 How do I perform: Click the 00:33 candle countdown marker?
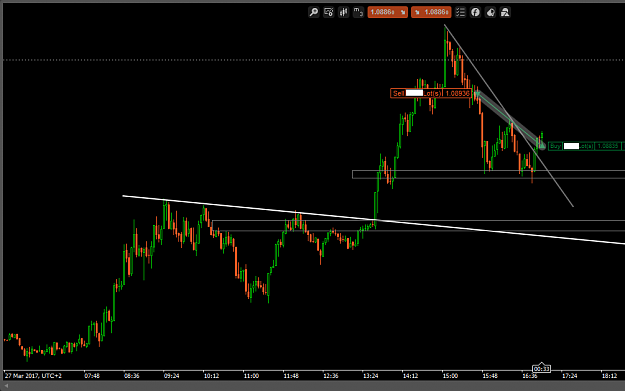coord(541,369)
